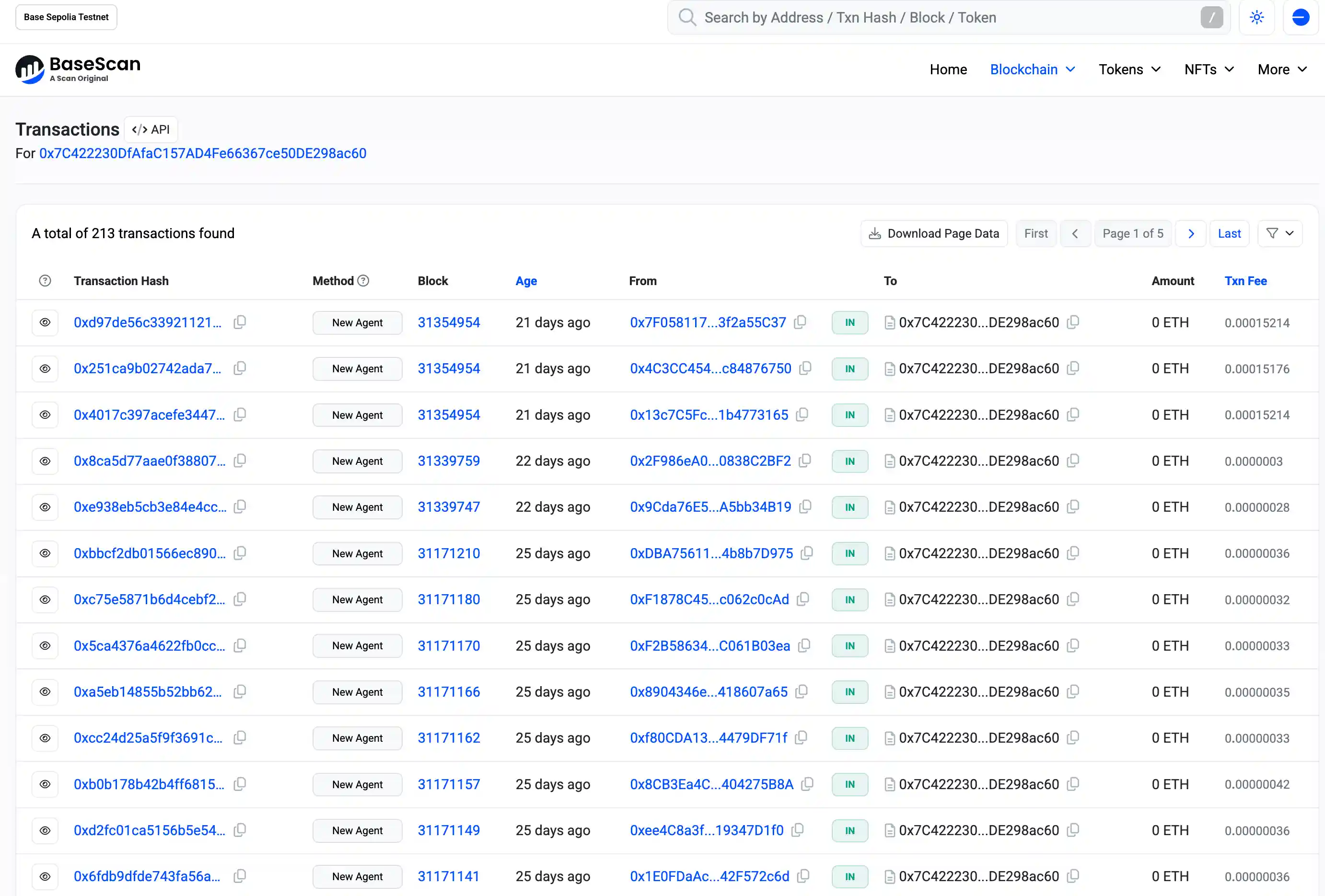Image resolution: width=1325 pixels, height=896 pixels.
Task: Click the help icon beside Transaction Hash
Action: click(45, 280)
